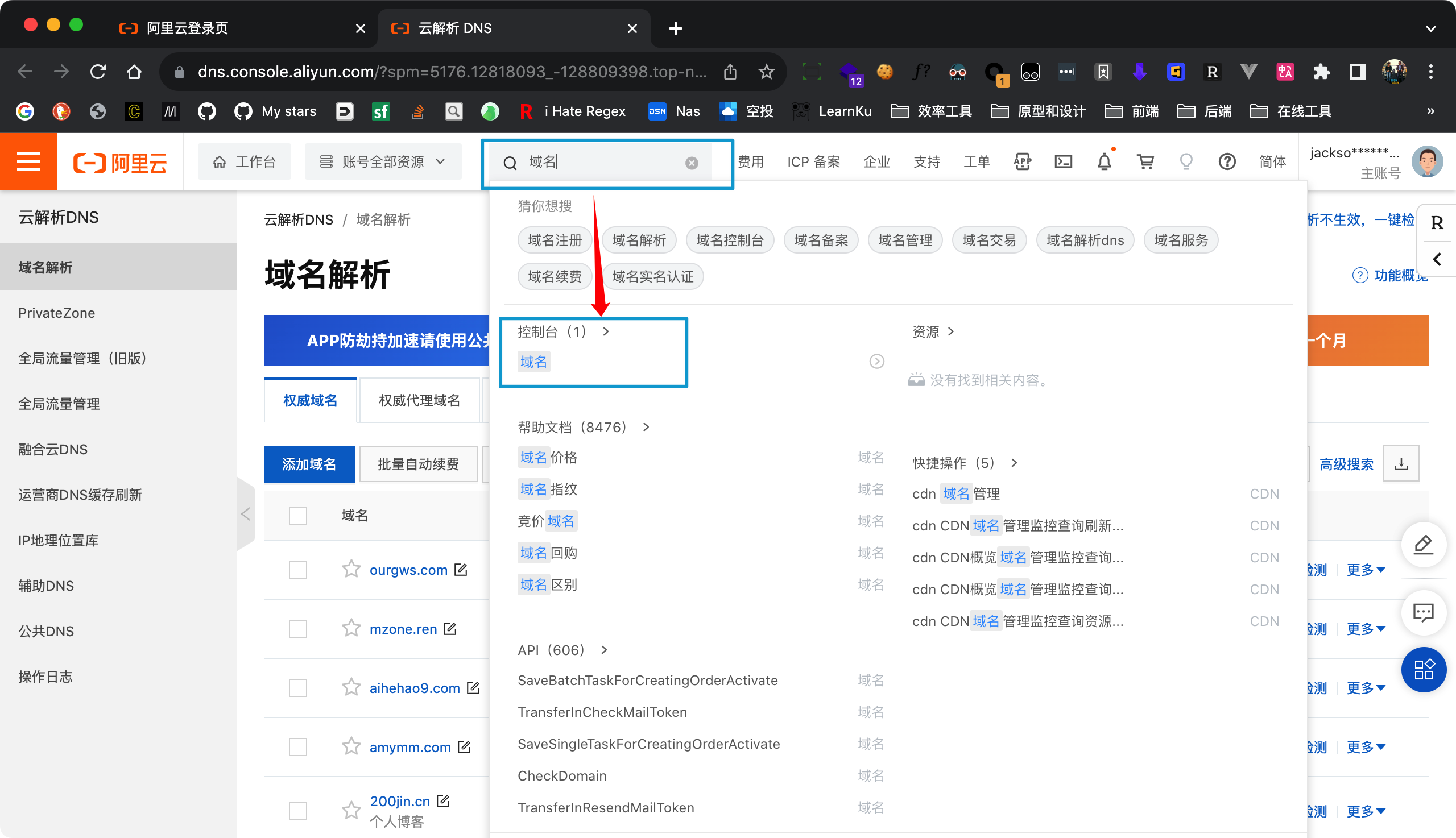
Task: Check the ourgws.com row checkbox
Action: (297, 569)
